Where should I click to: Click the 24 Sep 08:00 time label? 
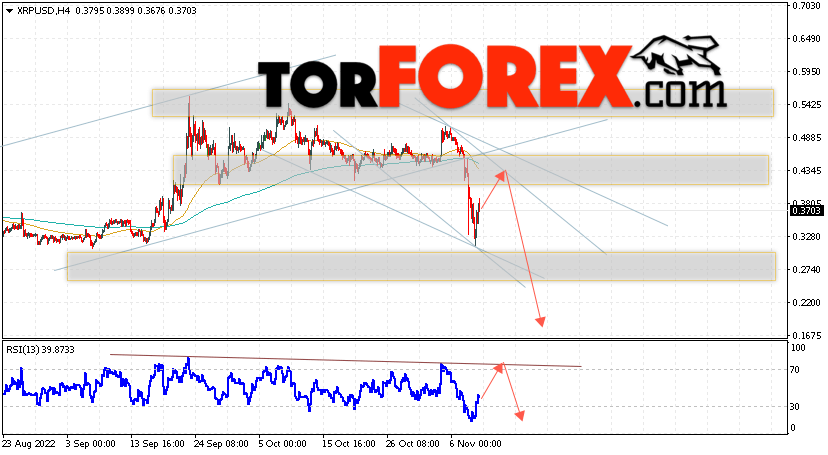(x=221, y=443)
